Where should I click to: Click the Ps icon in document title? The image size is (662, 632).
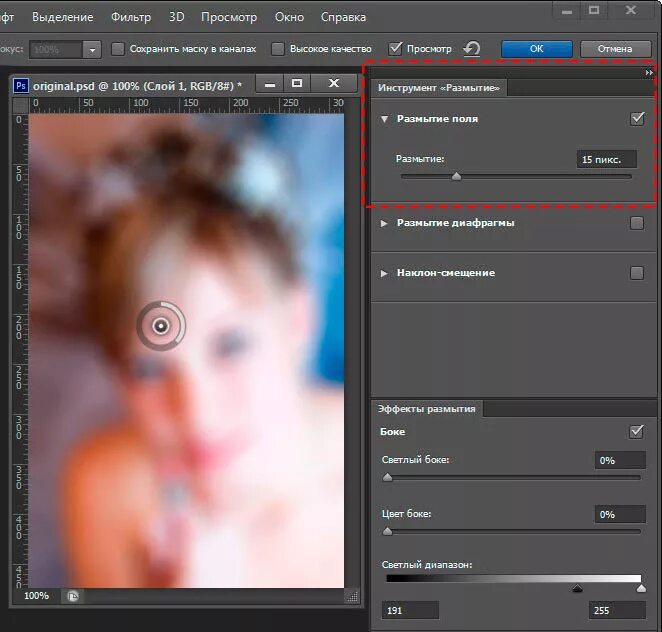pyautogui.click(x=20, y=86)
